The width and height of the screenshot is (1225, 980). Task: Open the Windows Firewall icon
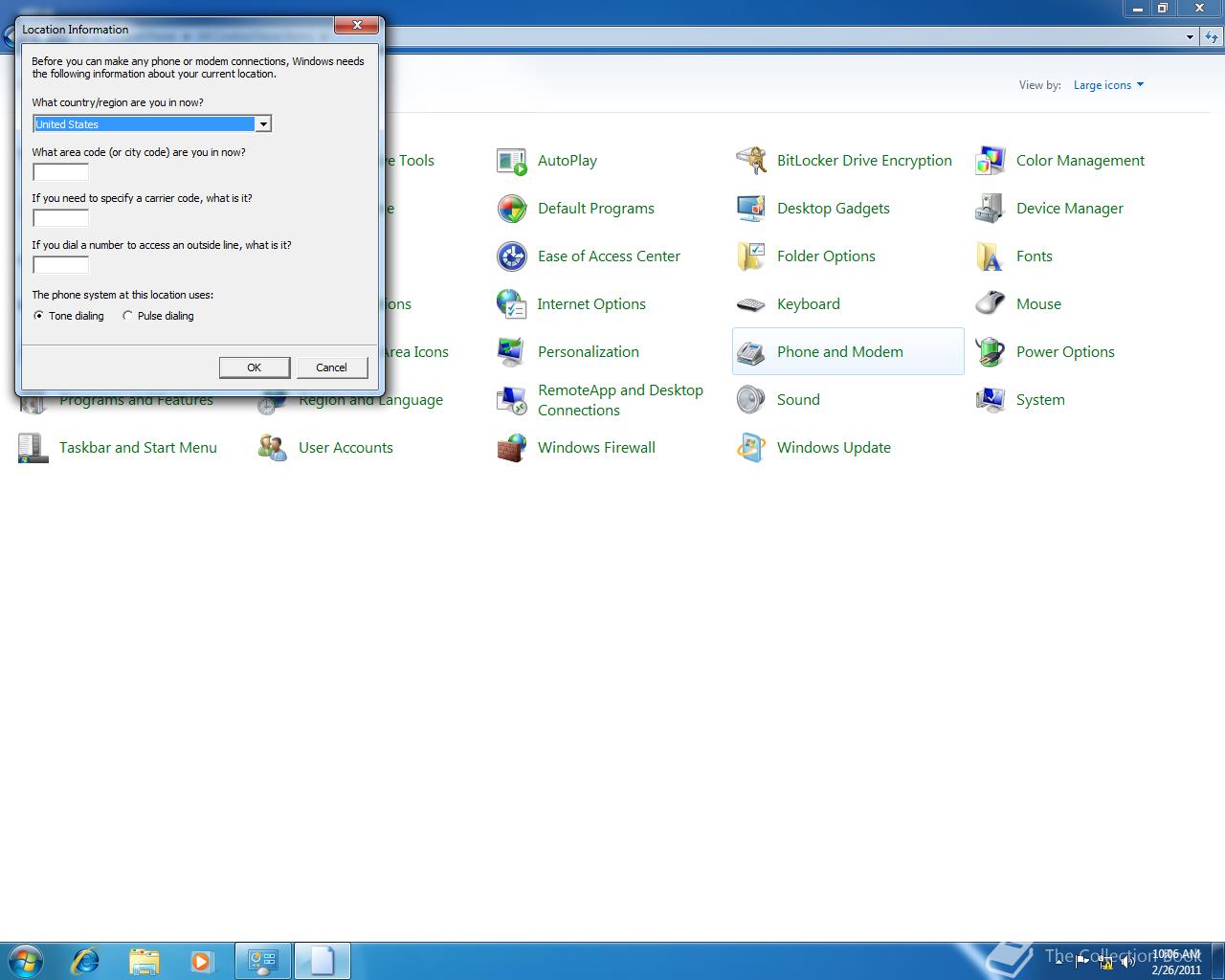point(512,448)
